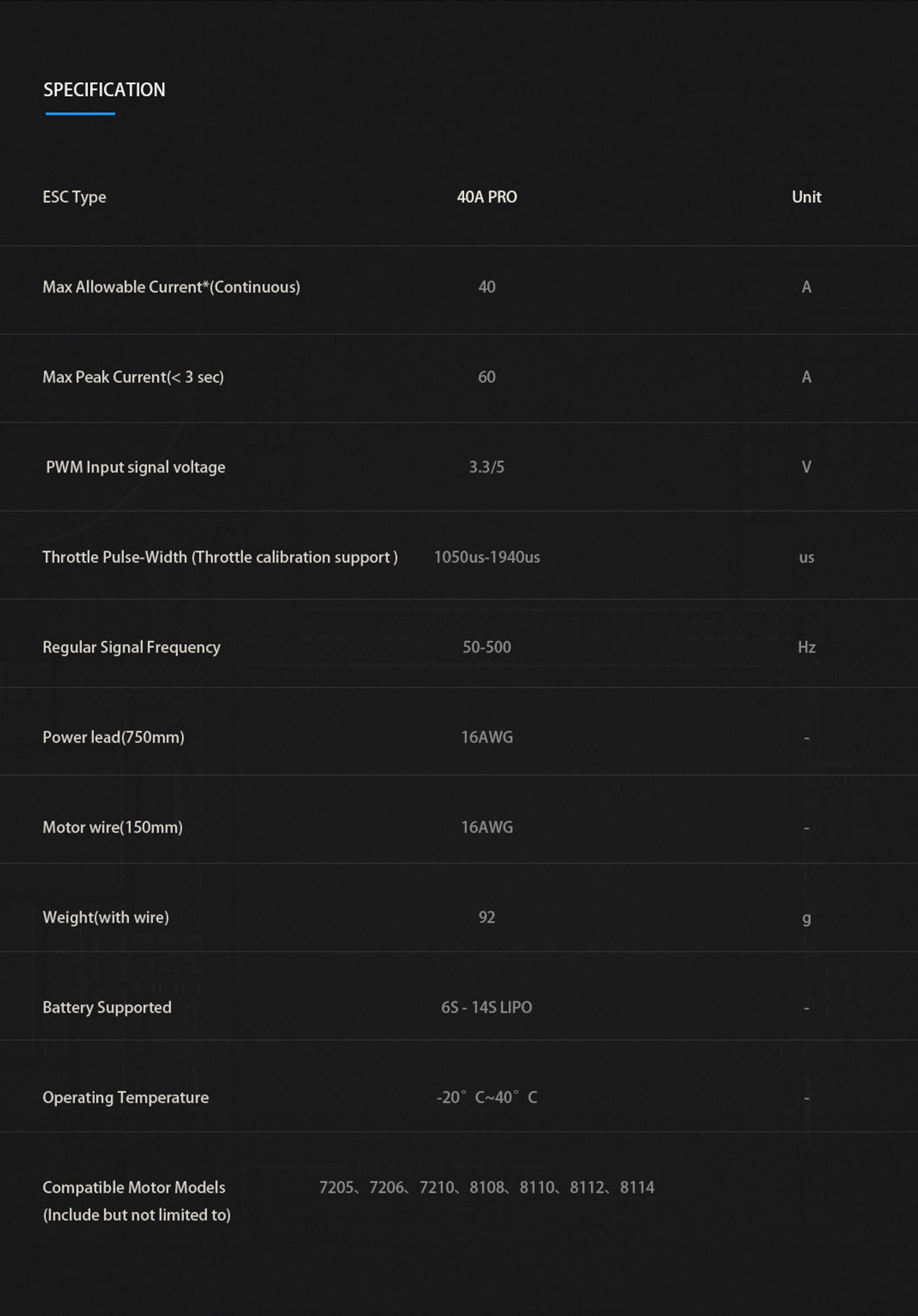The image size is (918, 1316).
Task: Select the 1050us-1940us value
Action: pyautogui.click(x=487, y=557)
